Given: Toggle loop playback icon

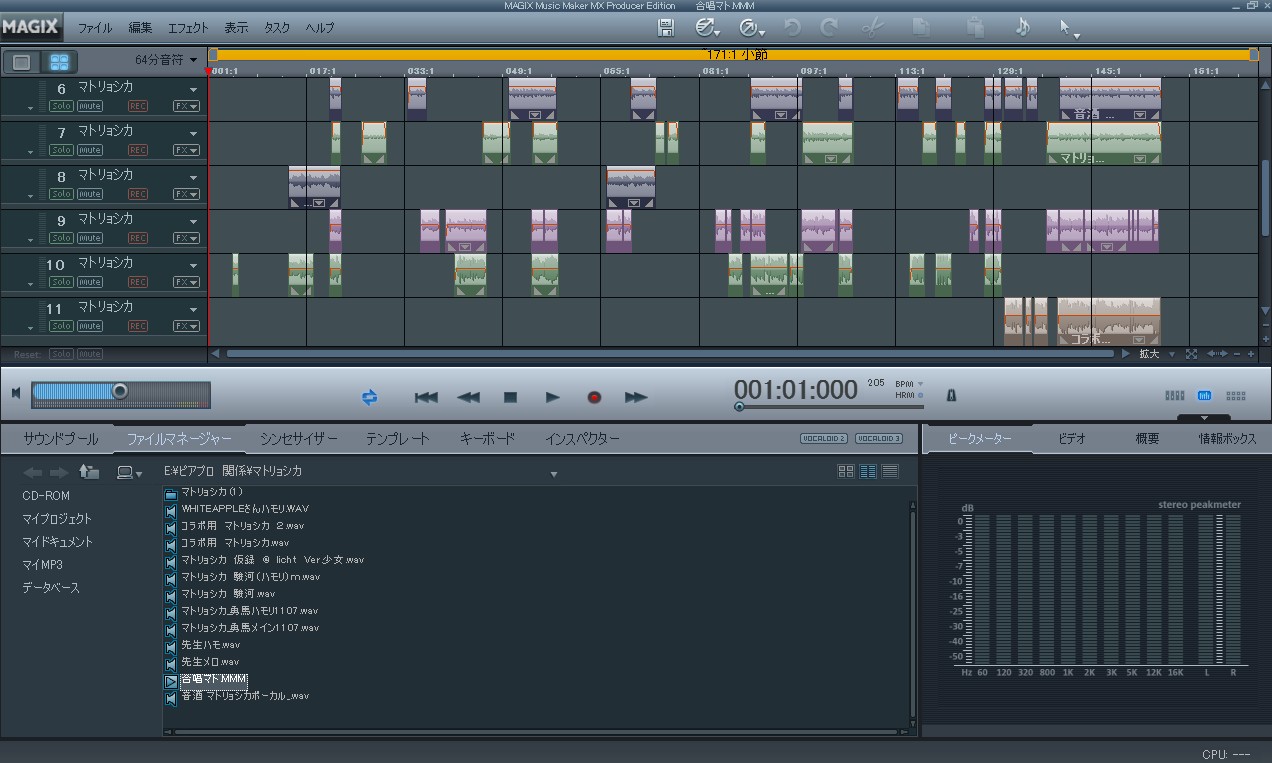Looking at the screenshot, I should 370,397.
